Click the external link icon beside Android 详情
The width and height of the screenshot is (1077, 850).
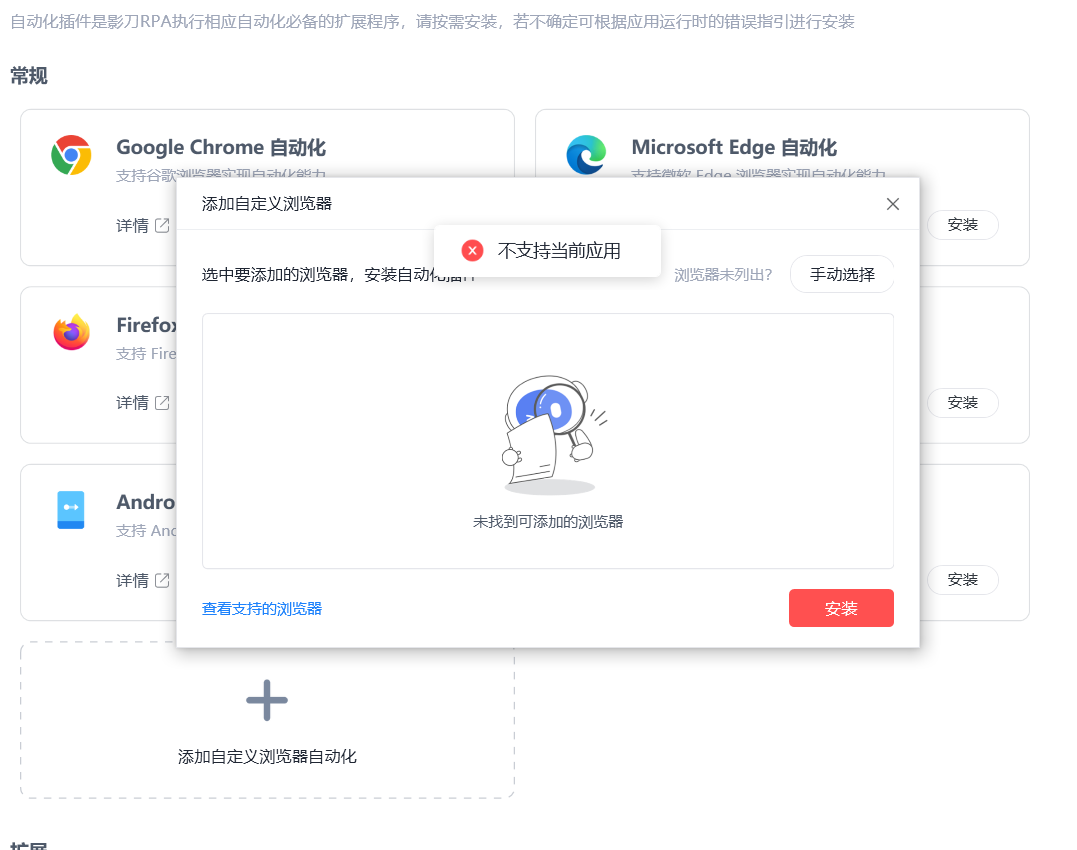(162, 580)
